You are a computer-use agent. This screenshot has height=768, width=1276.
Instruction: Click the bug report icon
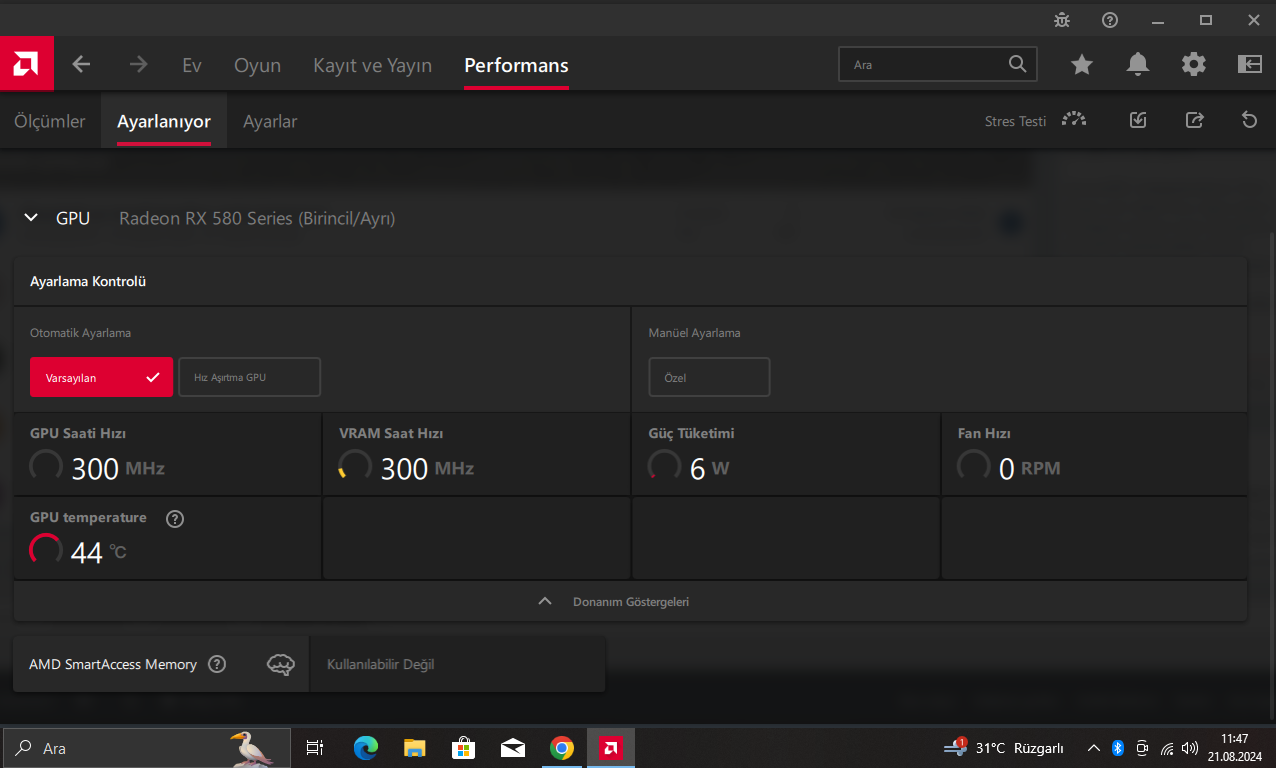[1061, 19]
